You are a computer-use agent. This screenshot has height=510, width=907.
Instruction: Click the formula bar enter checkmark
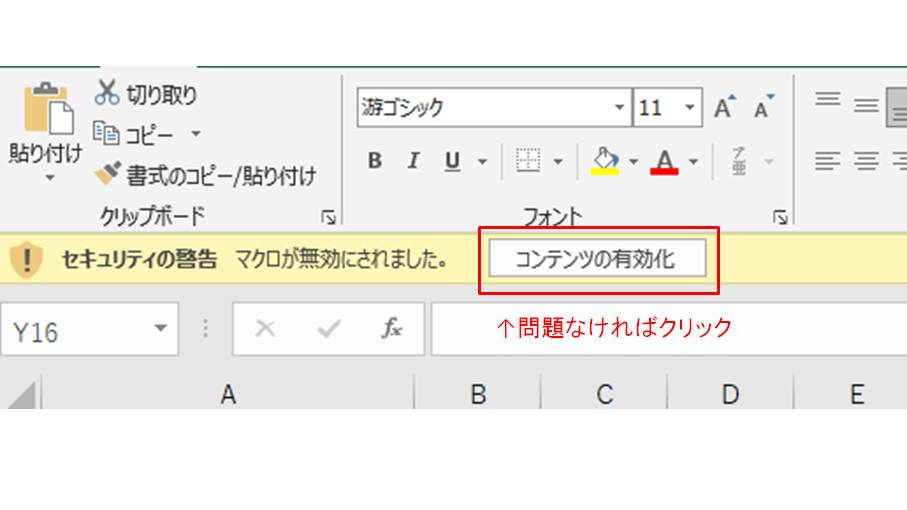[329, 328]
